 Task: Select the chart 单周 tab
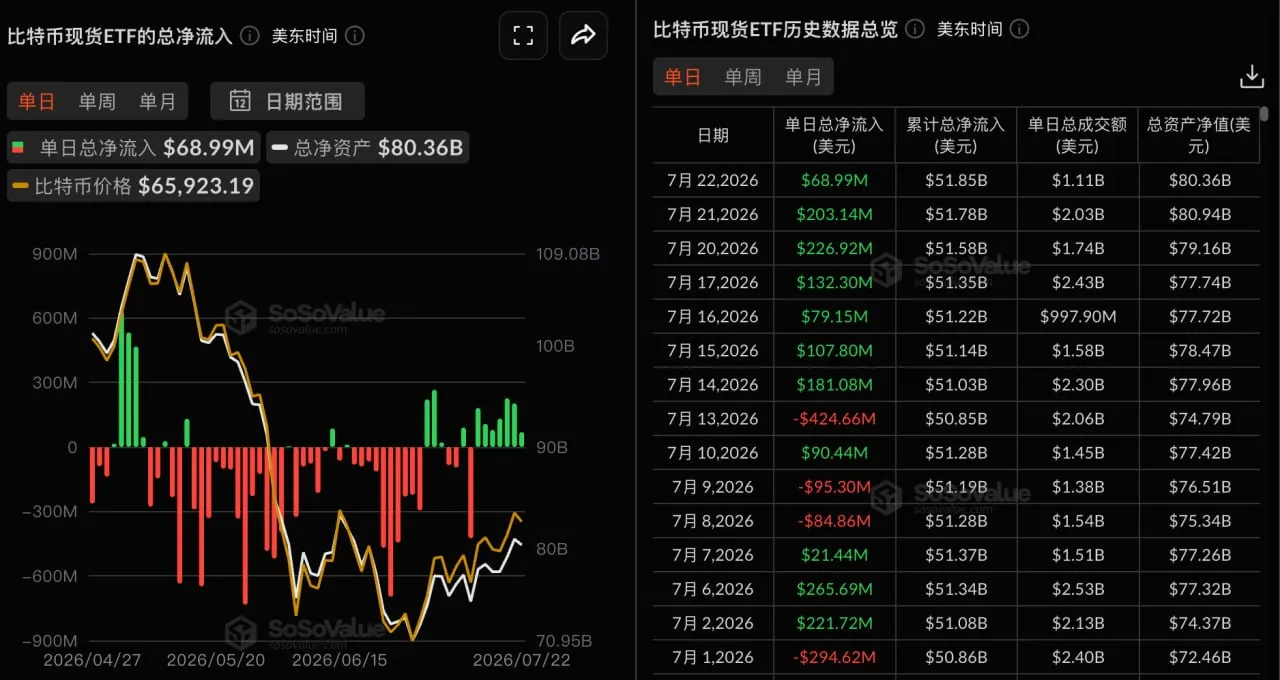tap(97, 101)
